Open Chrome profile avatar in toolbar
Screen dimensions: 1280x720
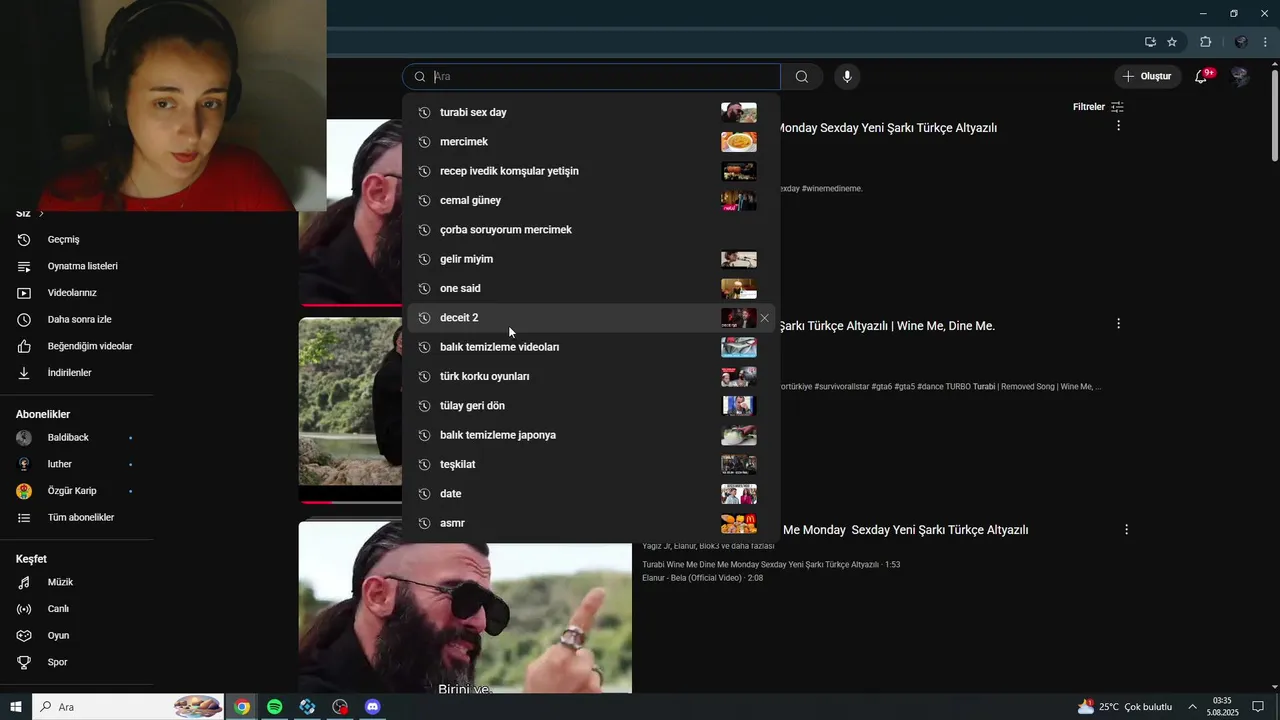[x=1241, y=42]
